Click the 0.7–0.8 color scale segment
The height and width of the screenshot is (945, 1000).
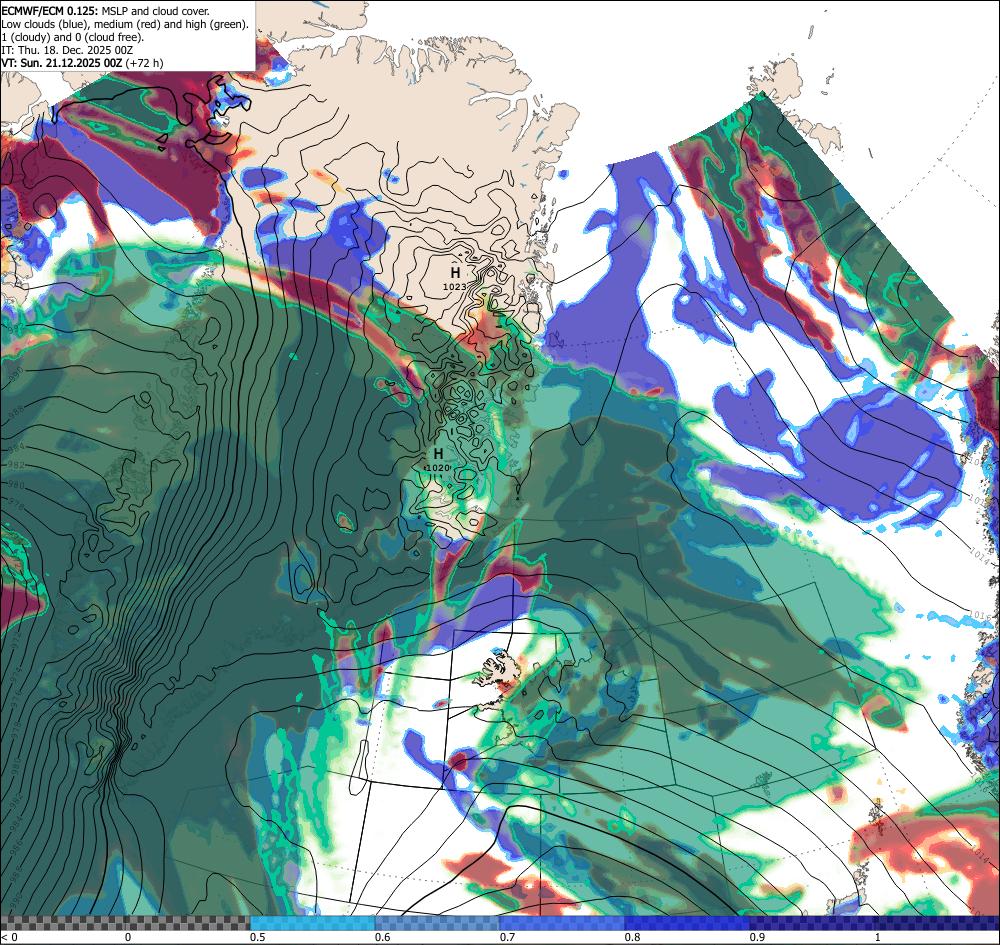pyautogui.click(x=562, y=923)
